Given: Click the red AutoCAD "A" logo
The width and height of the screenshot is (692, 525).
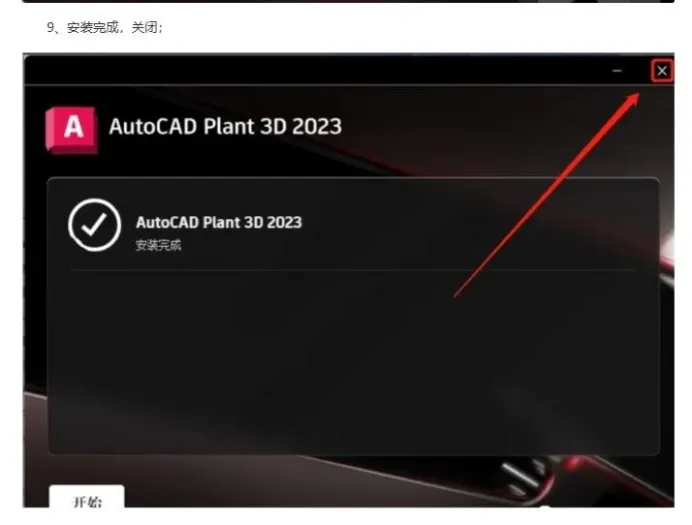Looking at the screenshot, I should [x=71, y=130].
